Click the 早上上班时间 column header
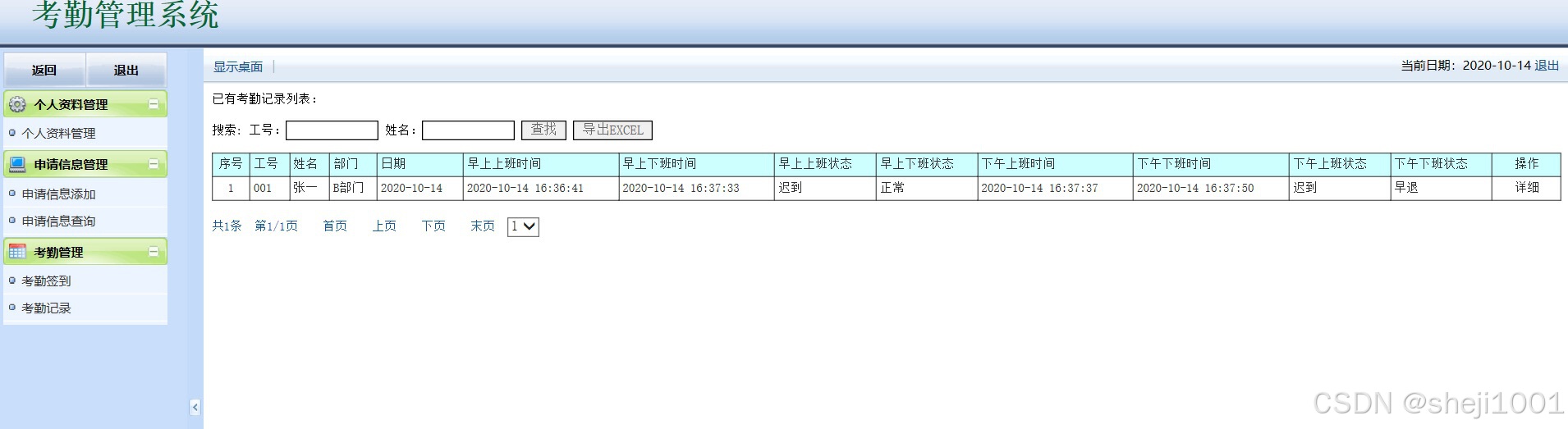Screen dimensions: 1568x429 pyautogui.click(x=541, y=164)
